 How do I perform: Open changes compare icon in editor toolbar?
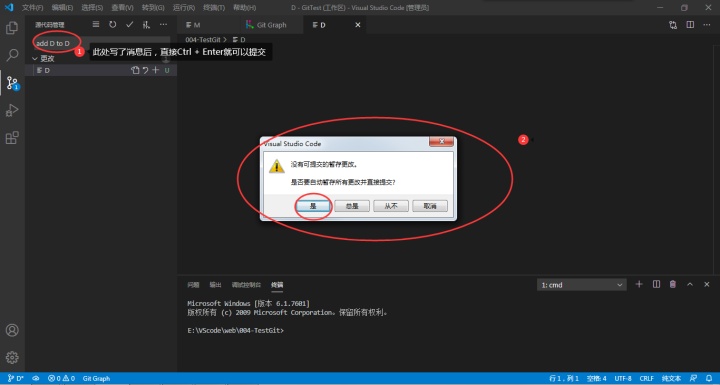[673, 25]
